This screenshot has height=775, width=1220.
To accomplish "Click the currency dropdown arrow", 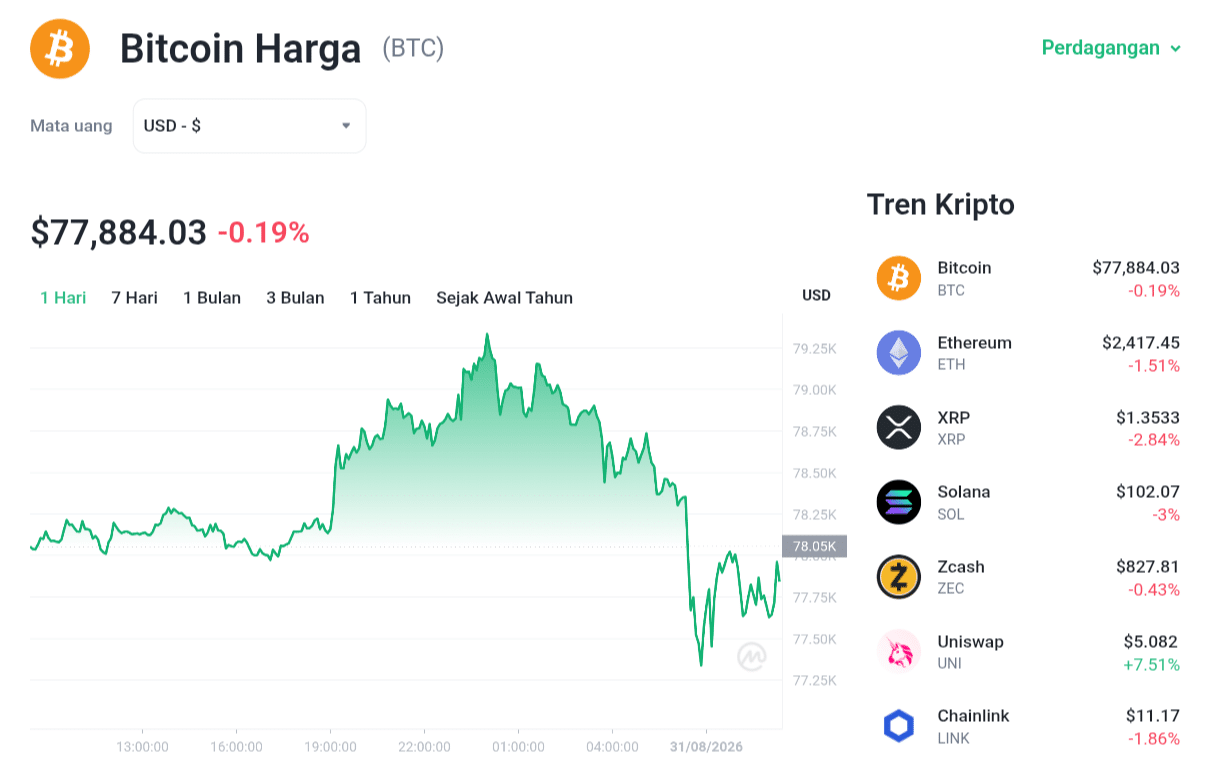I will point(346,126).
